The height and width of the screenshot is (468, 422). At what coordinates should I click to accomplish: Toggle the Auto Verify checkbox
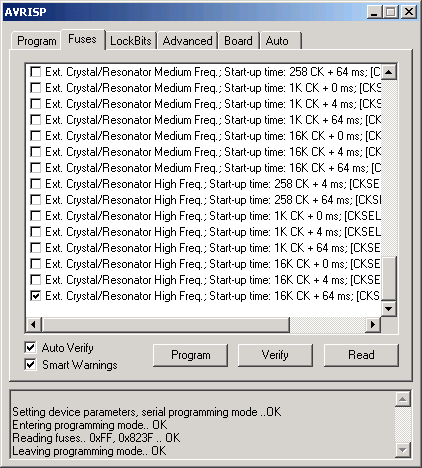(x=30, y=348)
